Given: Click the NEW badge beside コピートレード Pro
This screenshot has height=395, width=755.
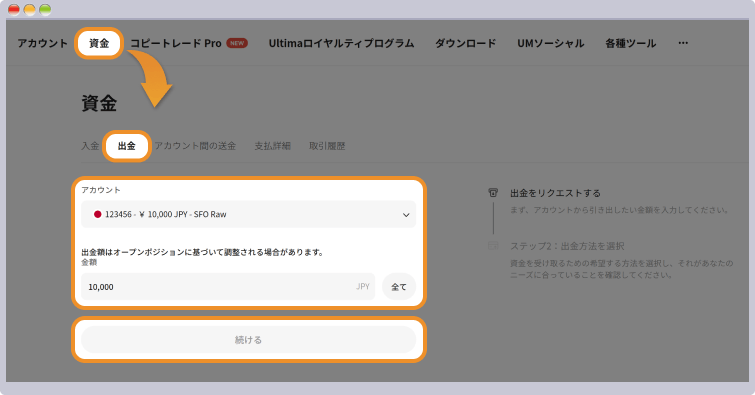Looking at the screenshot, I should (x=237, y=43).
